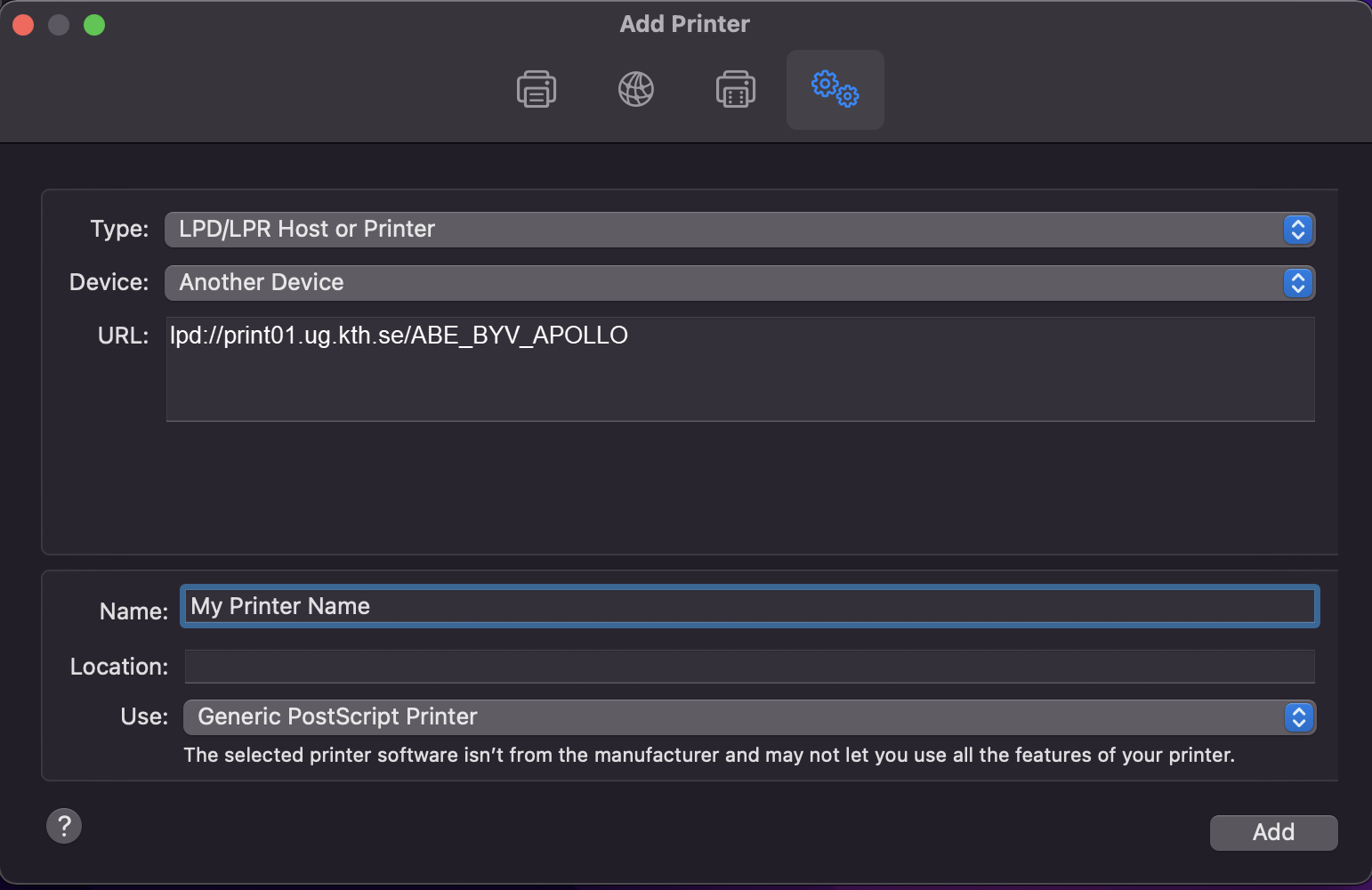Focus the Name field containing "My Printer Name"

pyautogui.click(x=750, y=605)
